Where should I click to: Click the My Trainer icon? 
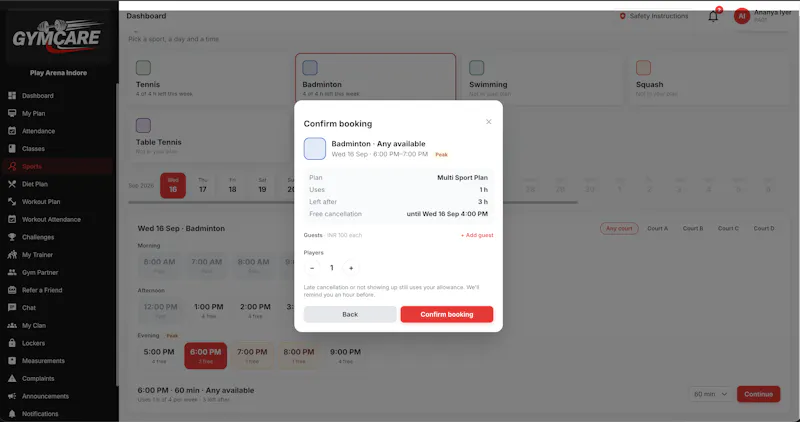(12, 255)
